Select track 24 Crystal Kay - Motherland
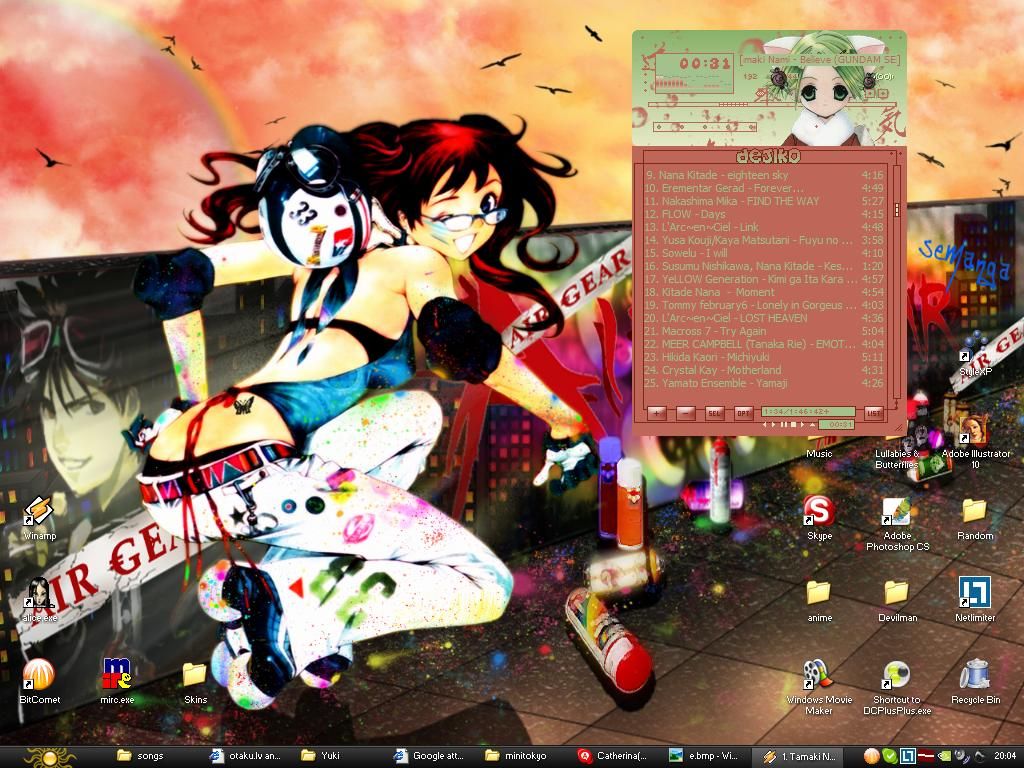Screen dimensions: 1024x768 point(764,370)
